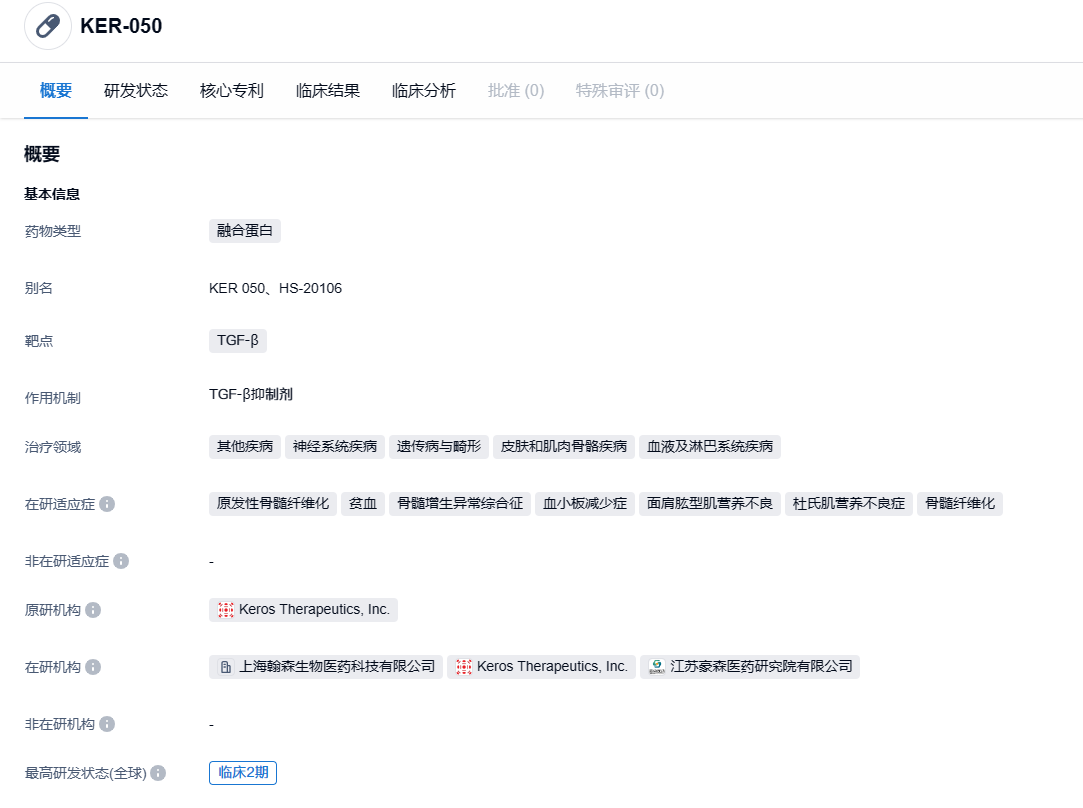Switch to the 研发状态 tab
The image size is (1083, 808).
[136, 91]
